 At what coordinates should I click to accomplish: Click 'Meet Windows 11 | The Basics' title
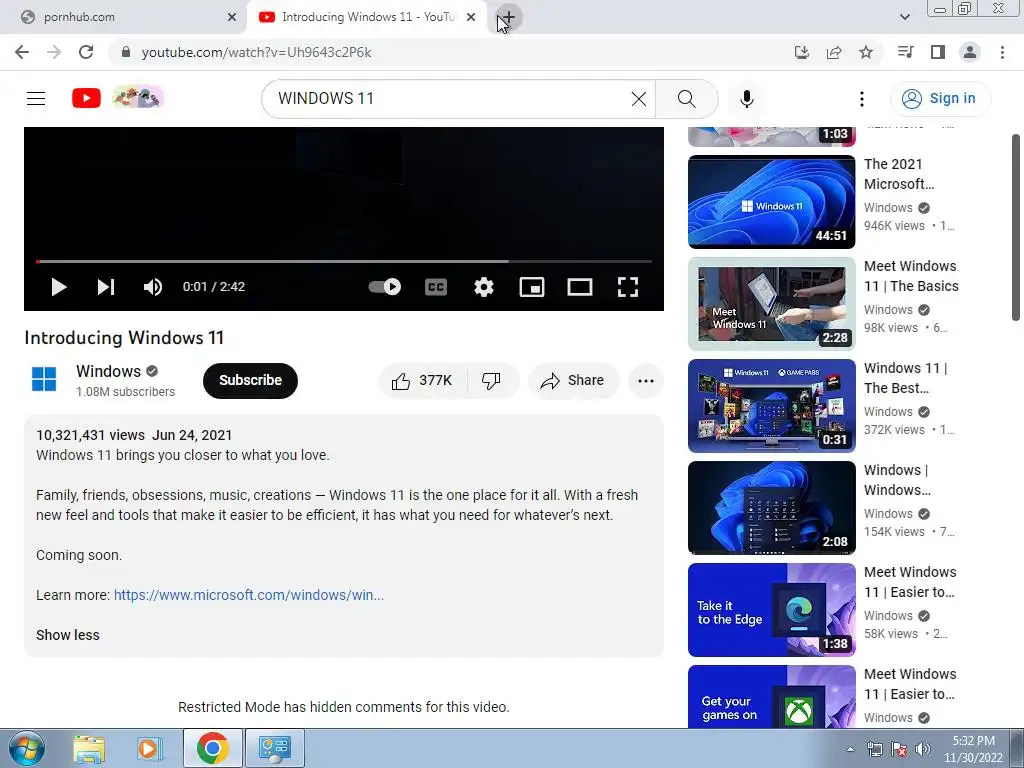[911, 276]
